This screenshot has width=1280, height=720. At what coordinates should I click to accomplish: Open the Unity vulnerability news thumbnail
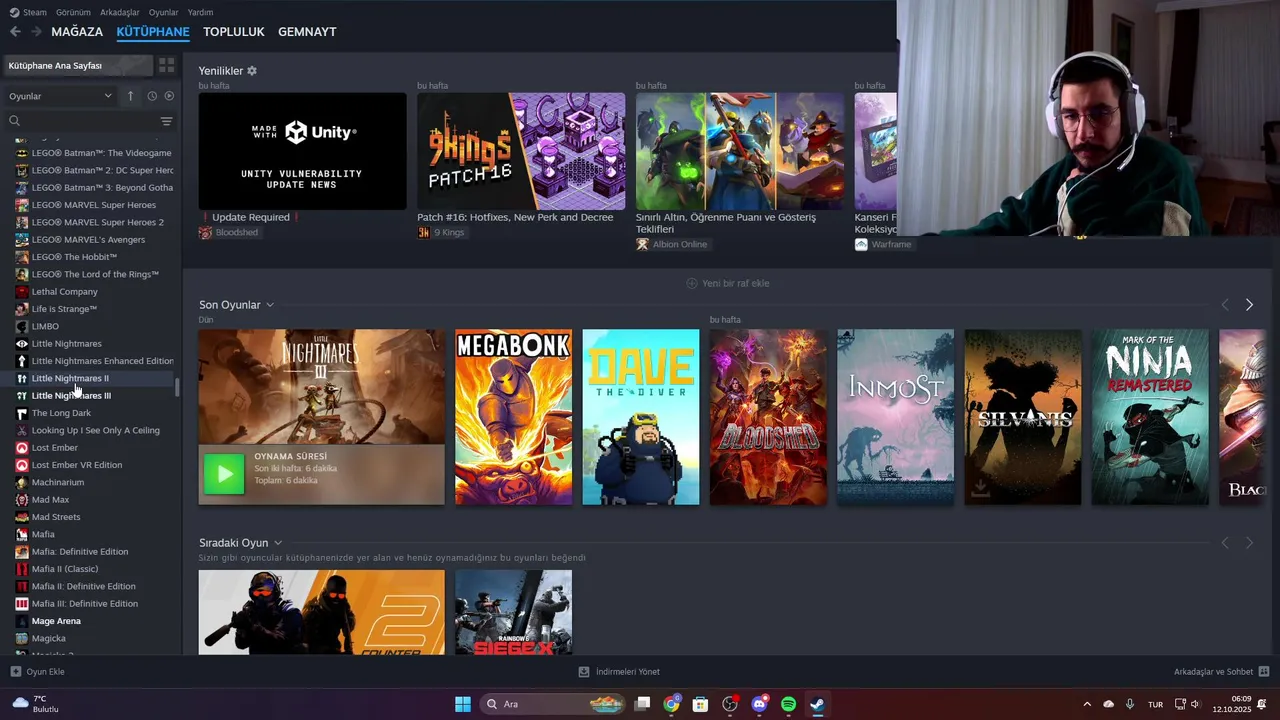click(302, 151)
